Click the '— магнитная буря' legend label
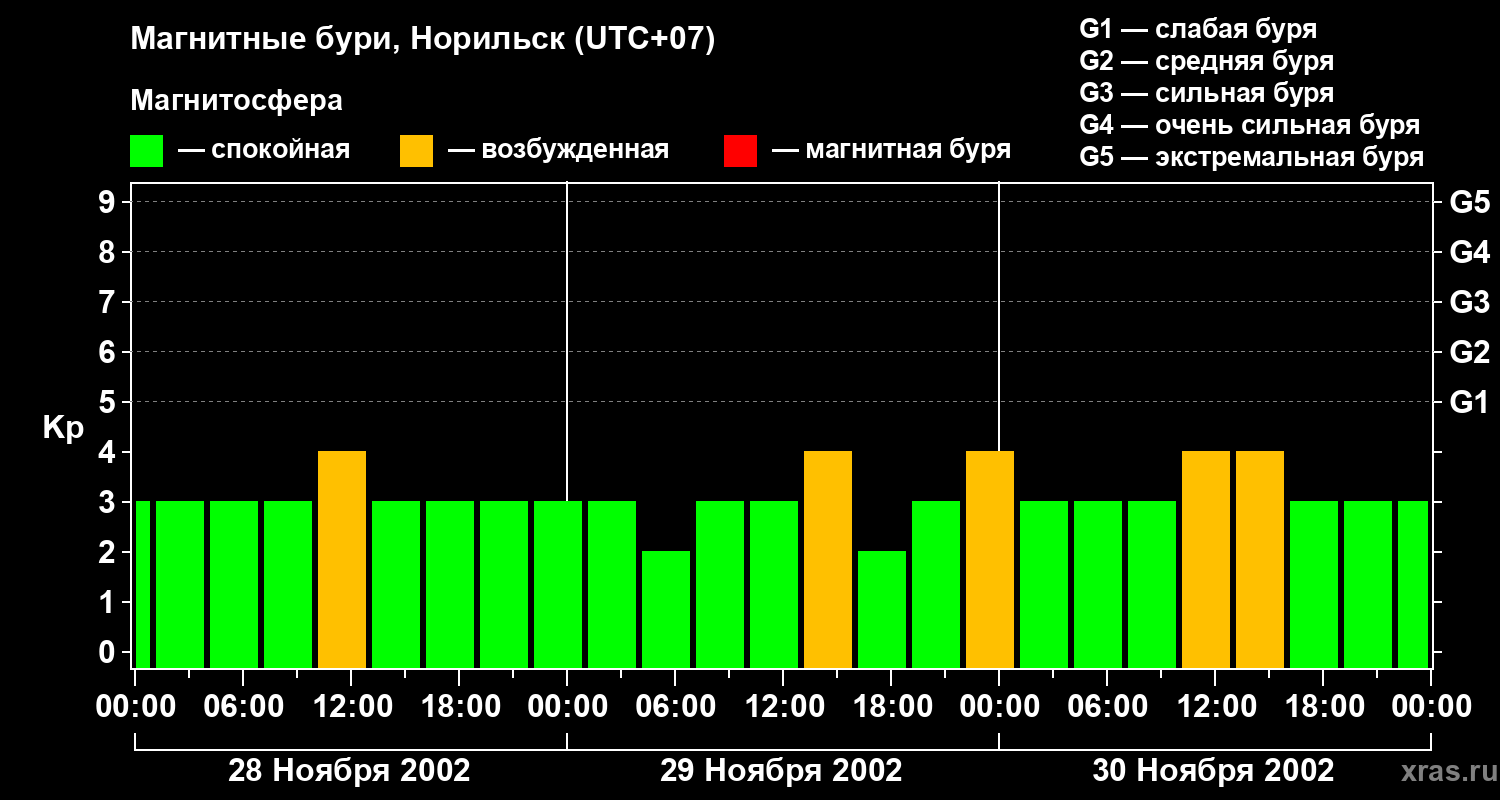Screen dimensions: 1500x800 pyautogui.click(x=891, y=150)
